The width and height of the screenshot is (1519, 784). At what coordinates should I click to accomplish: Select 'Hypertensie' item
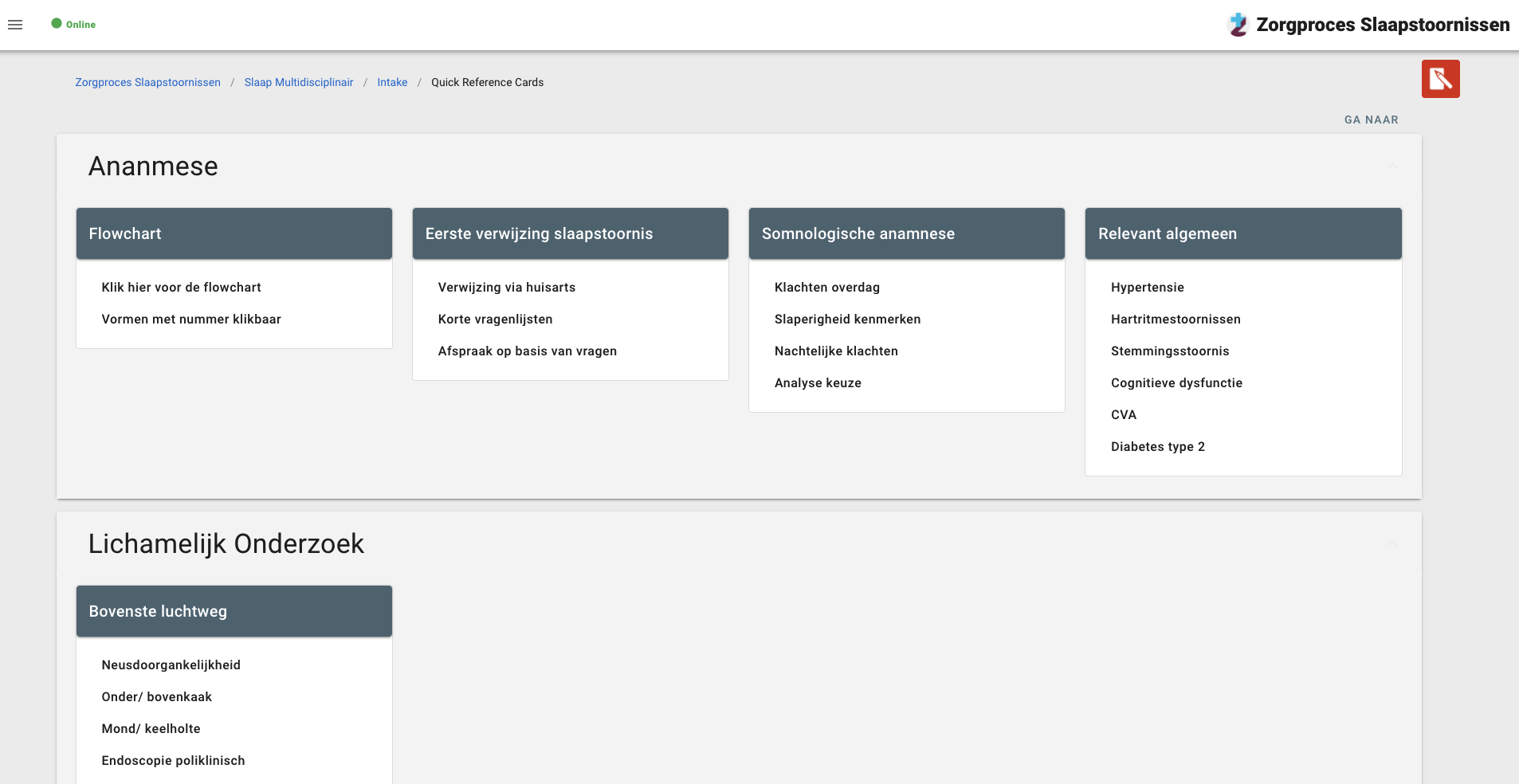tap(1148, 287)
